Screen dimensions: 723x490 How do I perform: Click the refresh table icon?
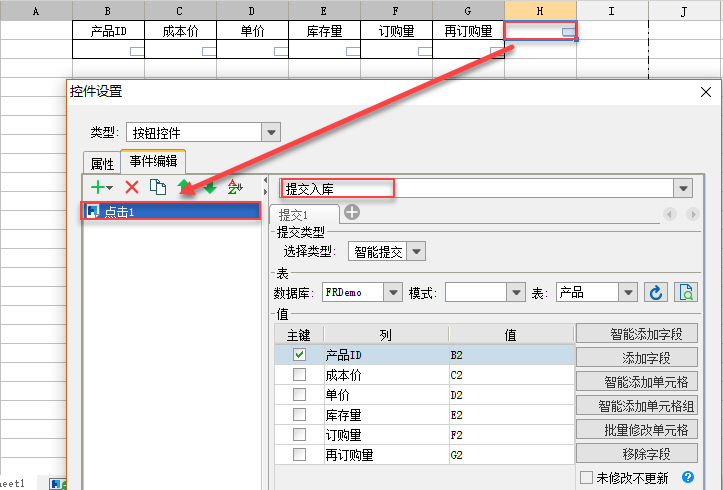coord(656,292)
